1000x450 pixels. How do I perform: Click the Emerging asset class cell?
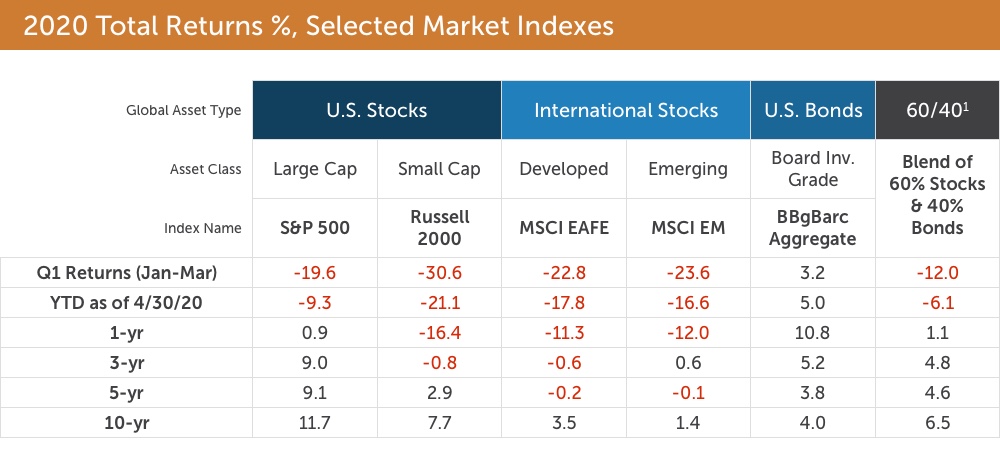(x=688, y=169)
